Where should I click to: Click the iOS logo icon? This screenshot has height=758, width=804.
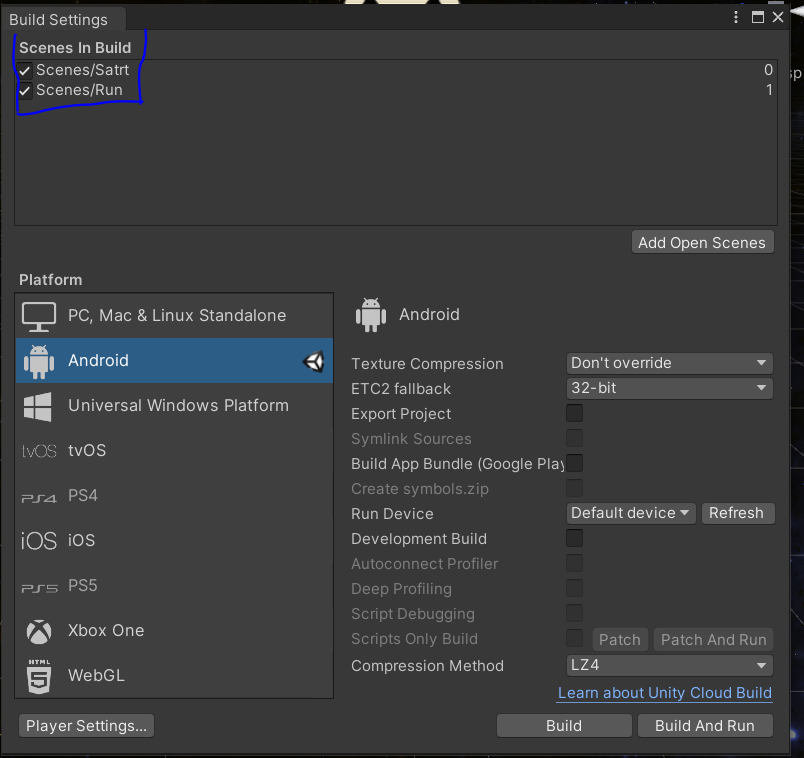click(39, 541)
